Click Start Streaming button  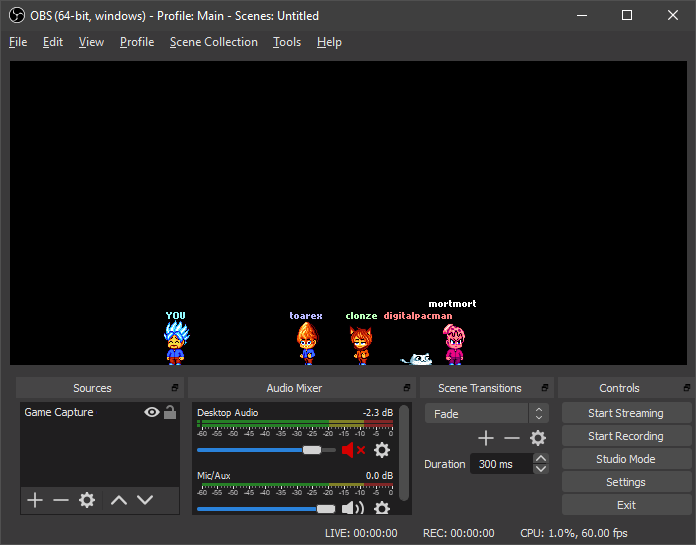click(626, 413)
